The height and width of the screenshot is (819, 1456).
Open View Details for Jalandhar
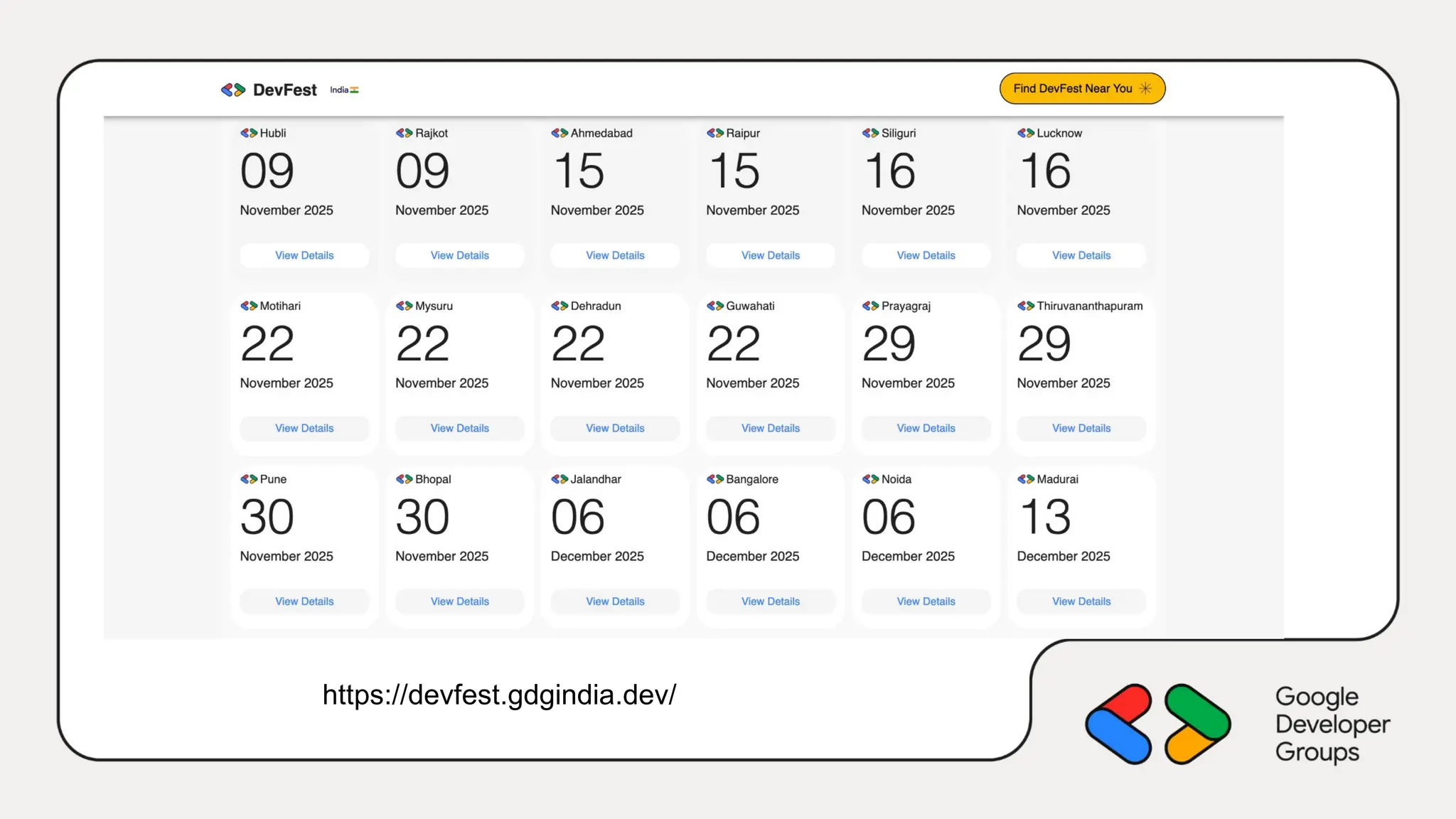[x=615, y=601]
